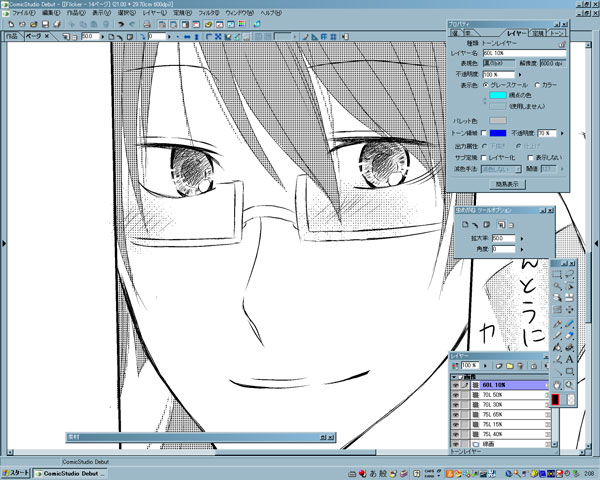Select the move layer tool
Image resolution: width=600 pixels, height=480 pixels.
pos(569,309)
